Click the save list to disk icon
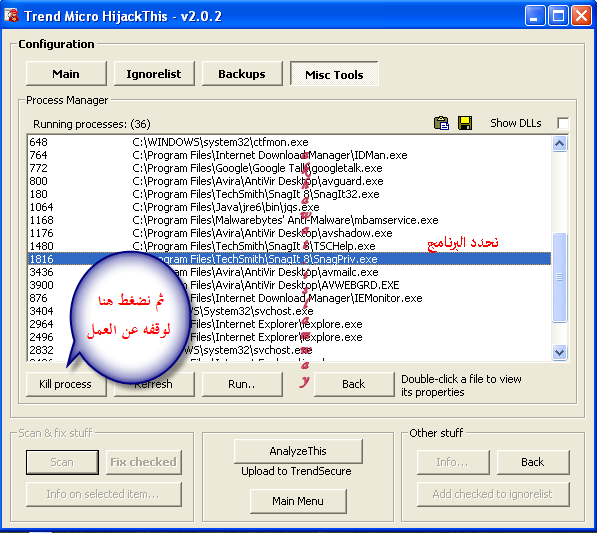The width and height of the screenshot is (597, 533). coord(465,123)
